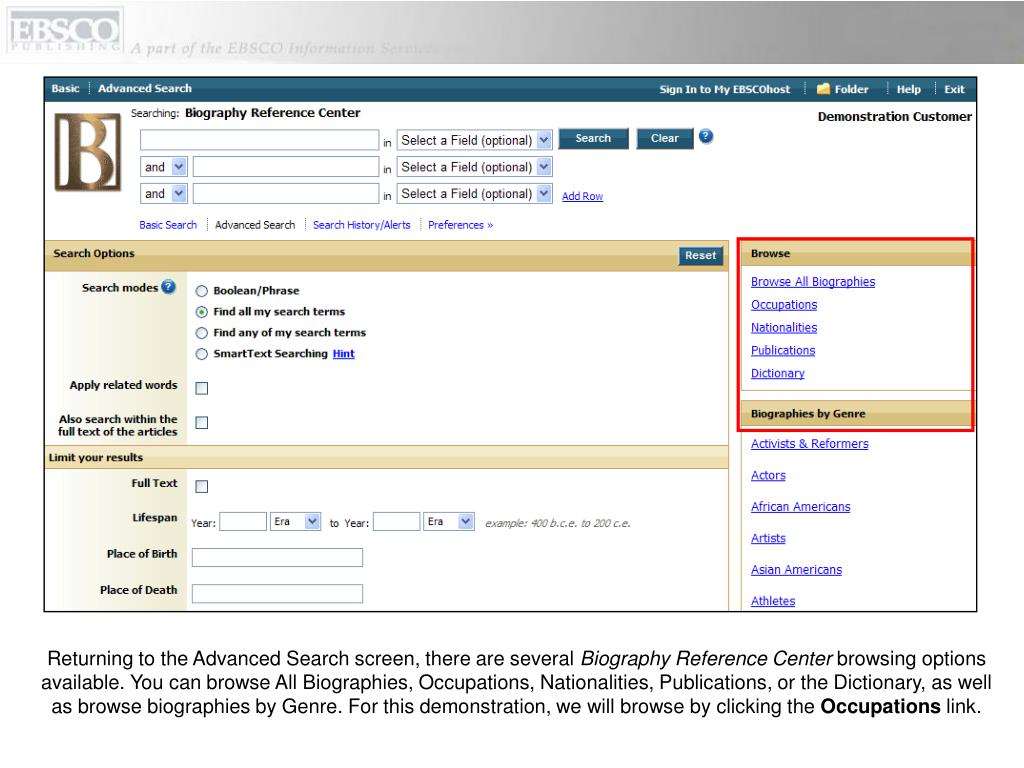Open the third row 'and' operator dropdown
1024x768 pixels.
point(164,194)
